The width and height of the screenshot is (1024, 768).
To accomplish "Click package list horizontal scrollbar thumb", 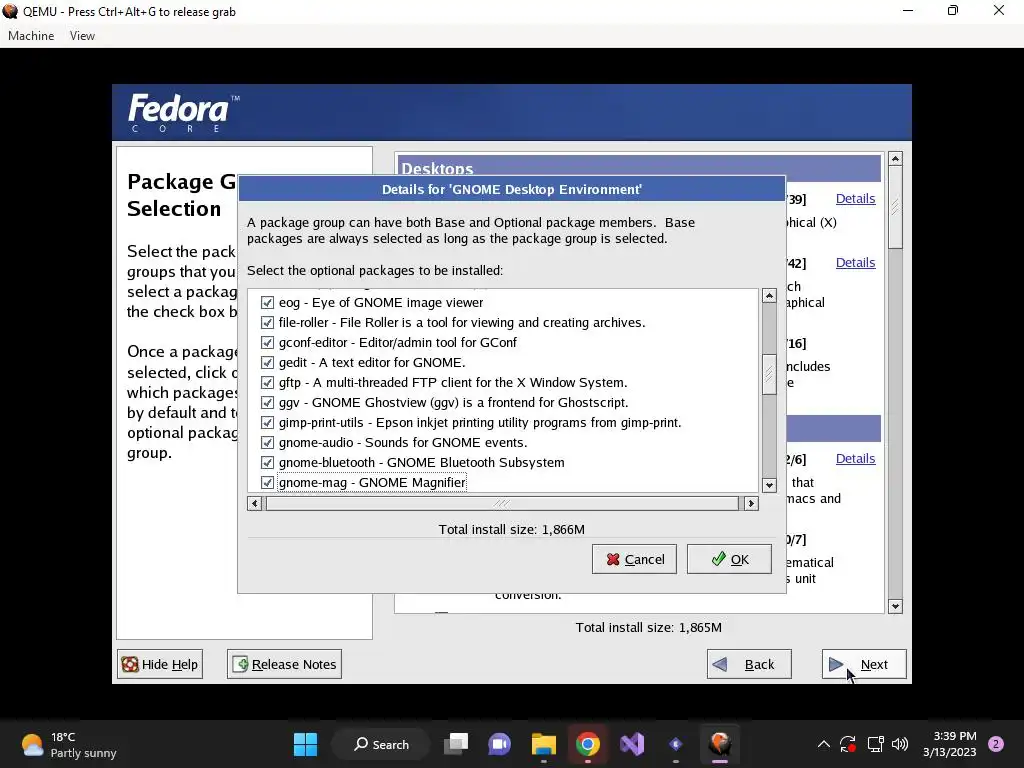I will 502,504.
